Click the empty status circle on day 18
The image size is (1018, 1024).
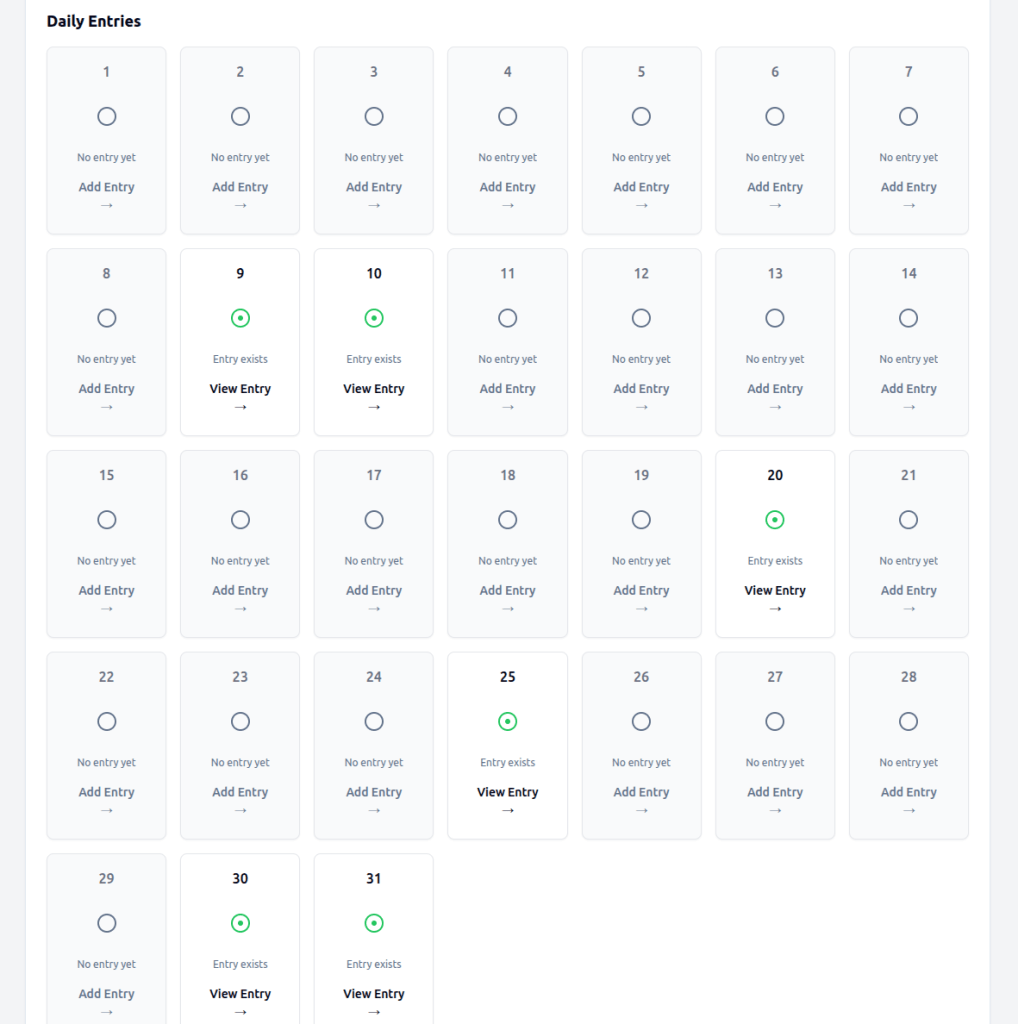tap(507, 520)
